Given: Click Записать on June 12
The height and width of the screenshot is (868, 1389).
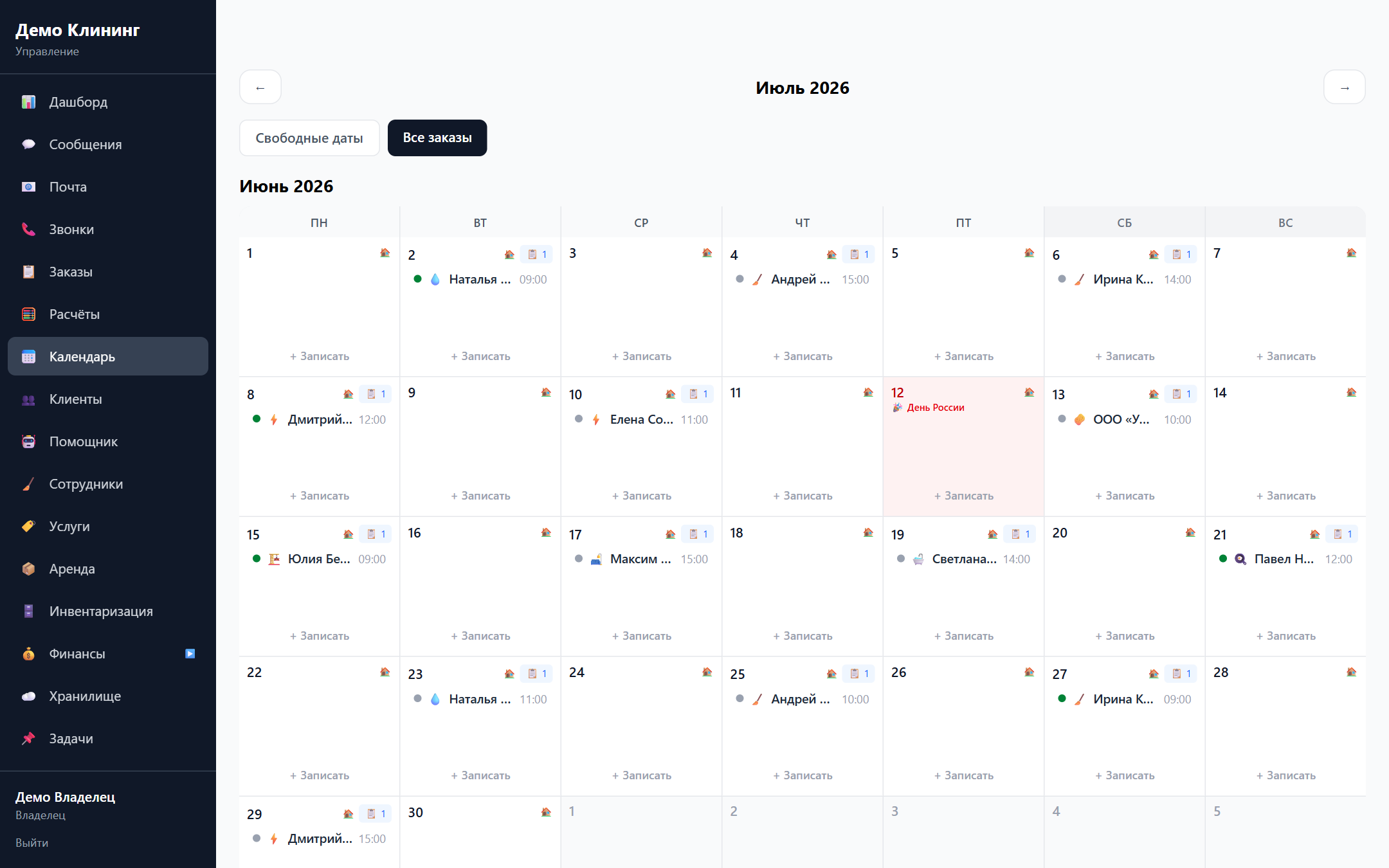Looking at the screenshot, I should 964,496.
